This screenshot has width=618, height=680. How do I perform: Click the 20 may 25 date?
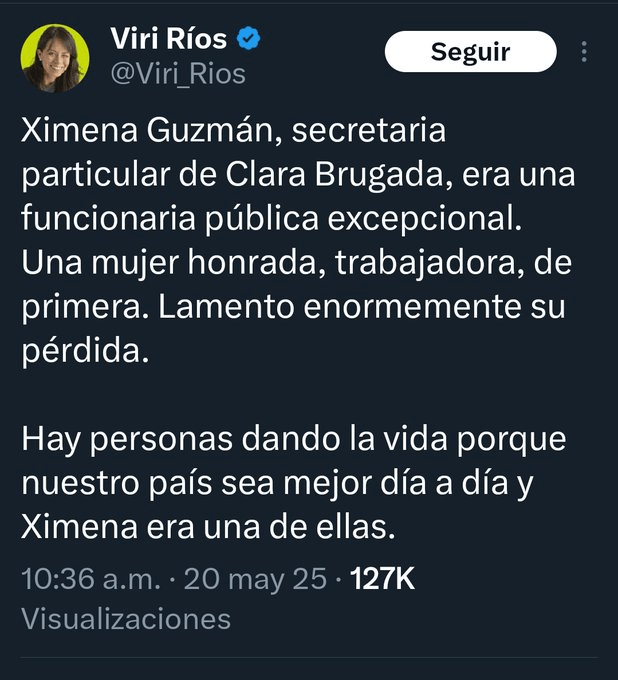255,579
